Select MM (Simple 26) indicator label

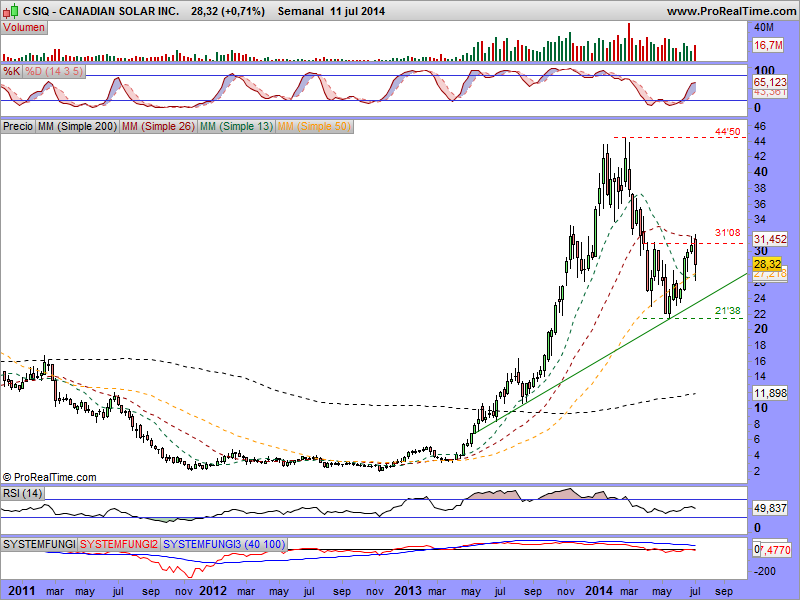pyautogui.click(x=158, y=126)
